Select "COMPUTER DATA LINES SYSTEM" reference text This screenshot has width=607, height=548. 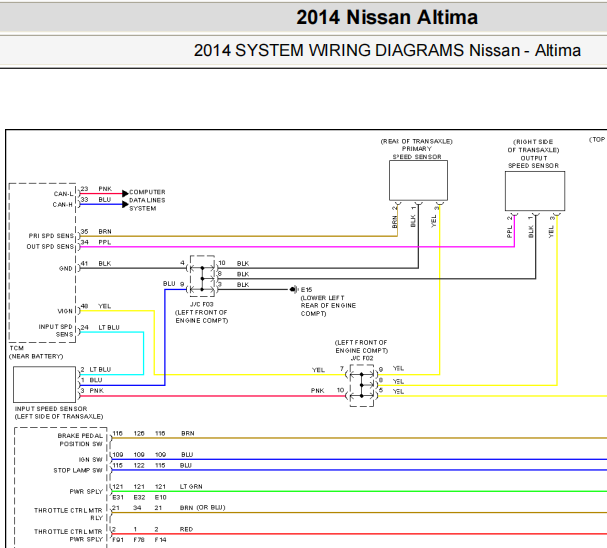click(147, 200)
